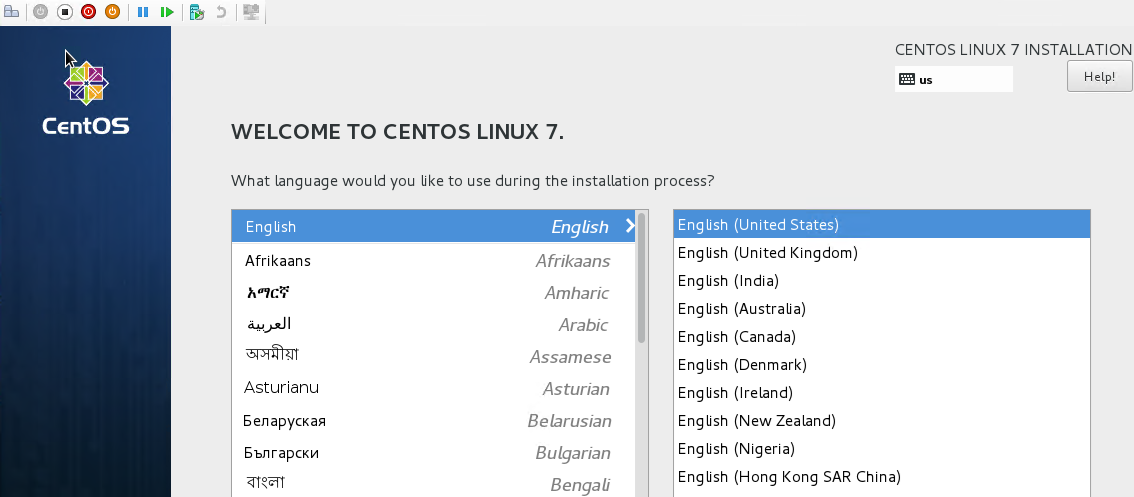Select English (New Zealand) locale
This screenshot has height=497, width=1134.
tap(882, 420)
